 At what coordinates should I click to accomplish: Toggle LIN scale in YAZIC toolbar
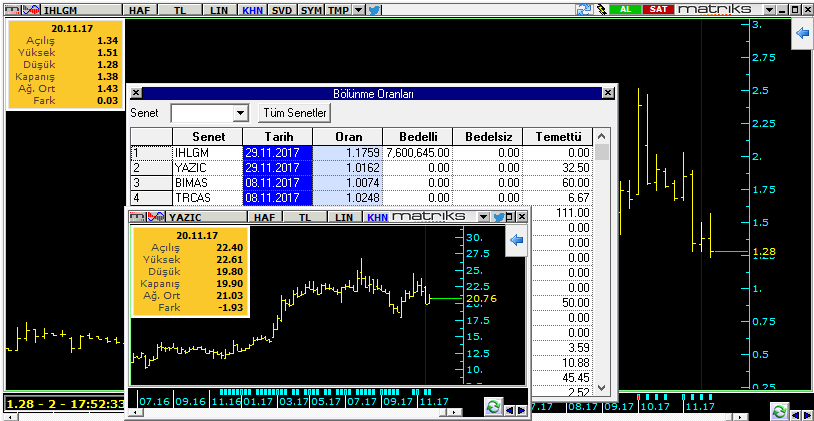345,217
